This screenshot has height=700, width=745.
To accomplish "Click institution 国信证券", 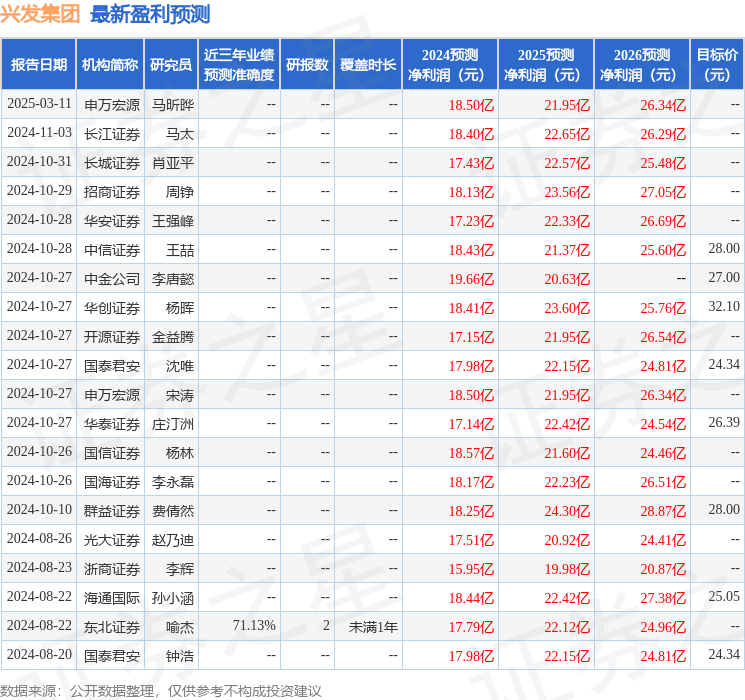I will pyautogui.click(x=112, y=453).
